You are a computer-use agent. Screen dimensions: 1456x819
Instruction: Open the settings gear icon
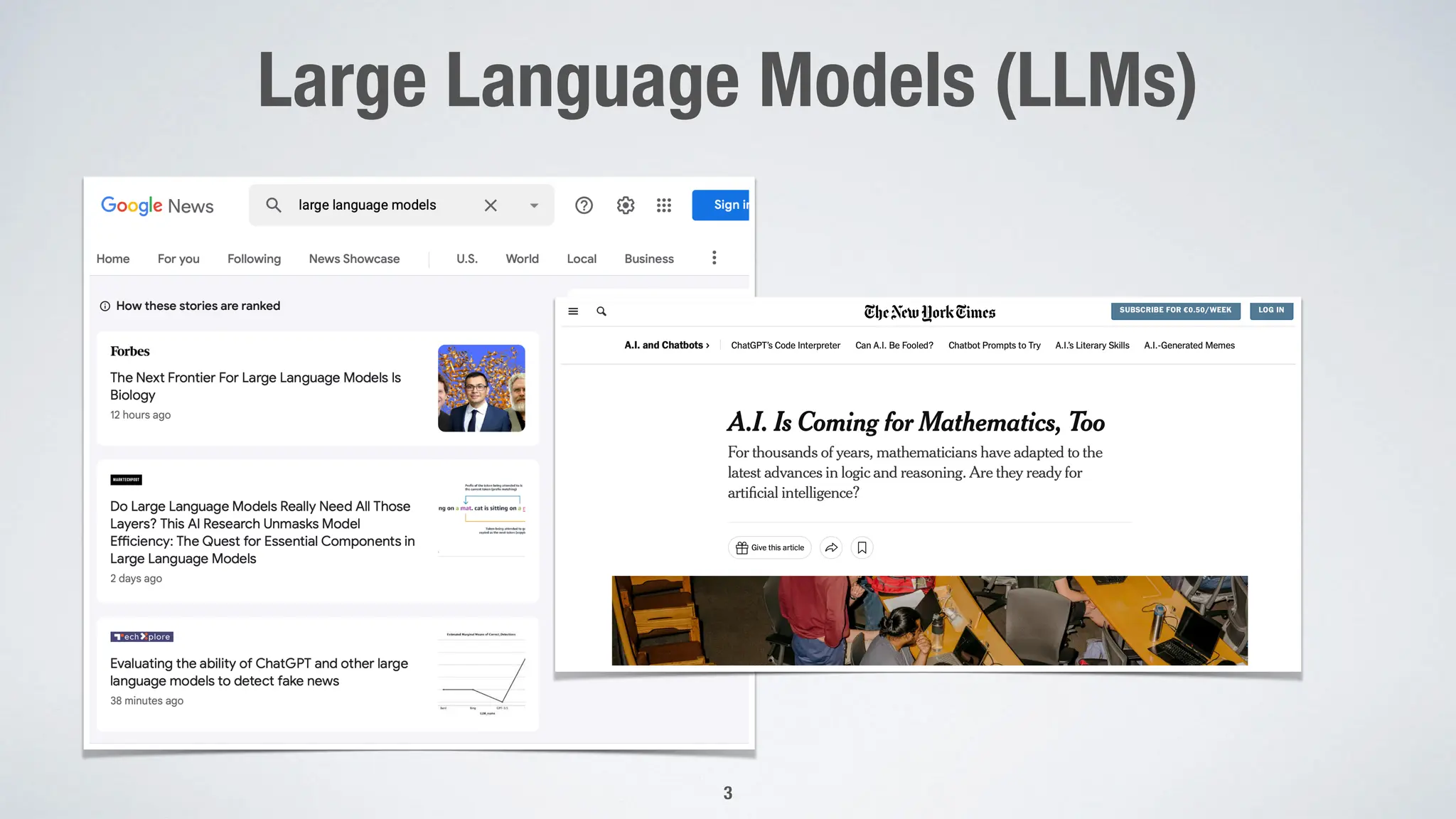[626, 205]
